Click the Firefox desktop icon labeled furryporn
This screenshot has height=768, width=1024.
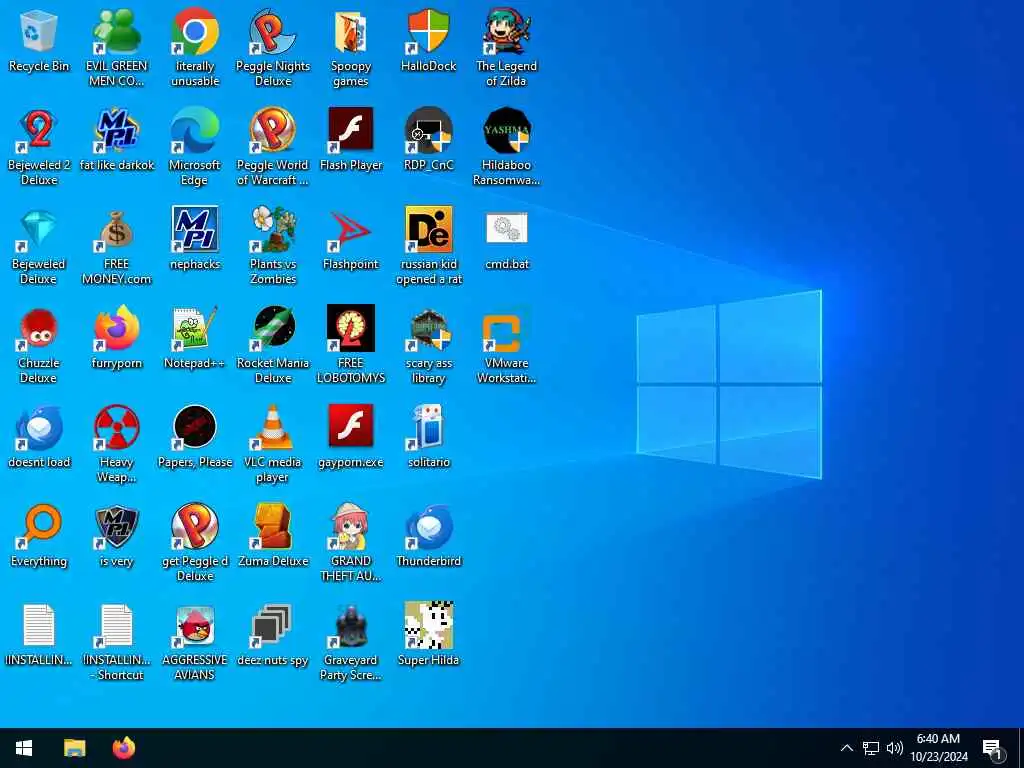tap(117, 328)
